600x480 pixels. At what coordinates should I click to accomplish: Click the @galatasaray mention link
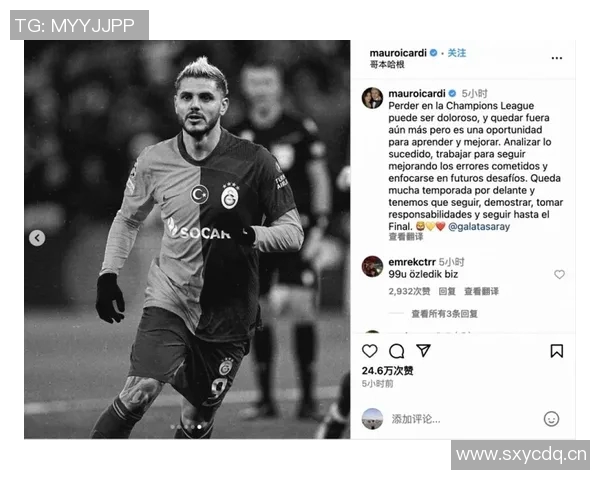(479, 227)
